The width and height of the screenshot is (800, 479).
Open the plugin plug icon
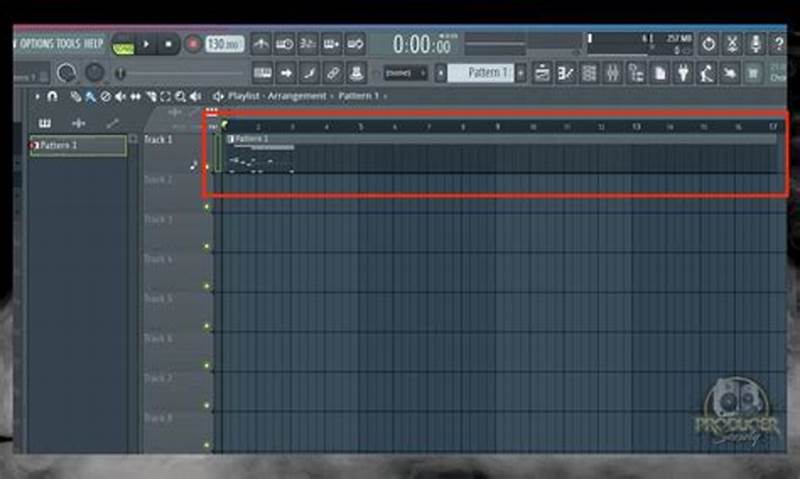pyautogui.click(x=683, y=73)
